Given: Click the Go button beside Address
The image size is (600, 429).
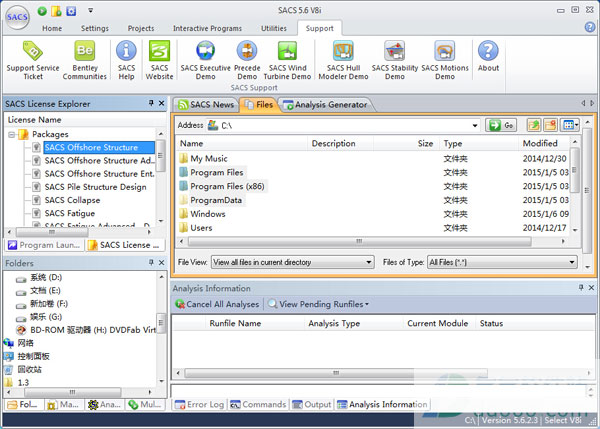Looking at the screenshot, I should click(501, 125).
